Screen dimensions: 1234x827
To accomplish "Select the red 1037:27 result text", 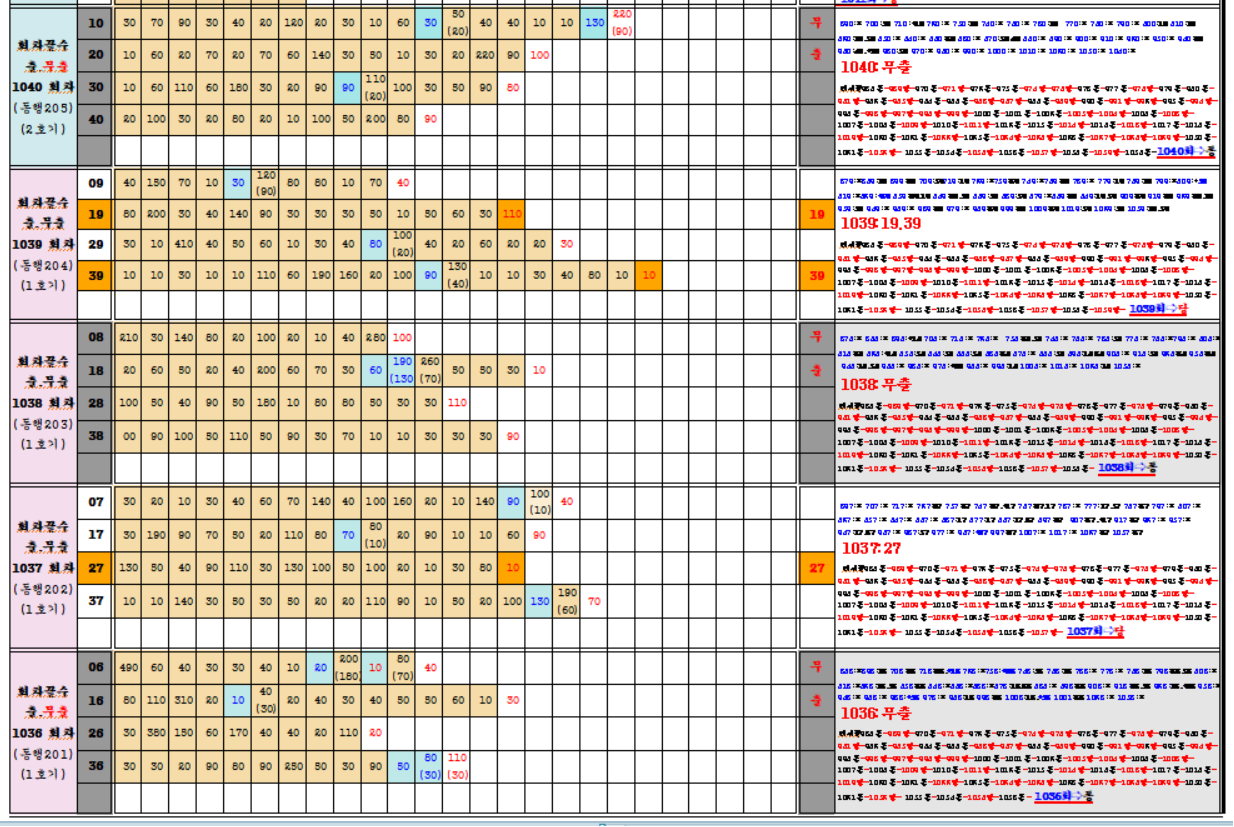I will 871,548.
